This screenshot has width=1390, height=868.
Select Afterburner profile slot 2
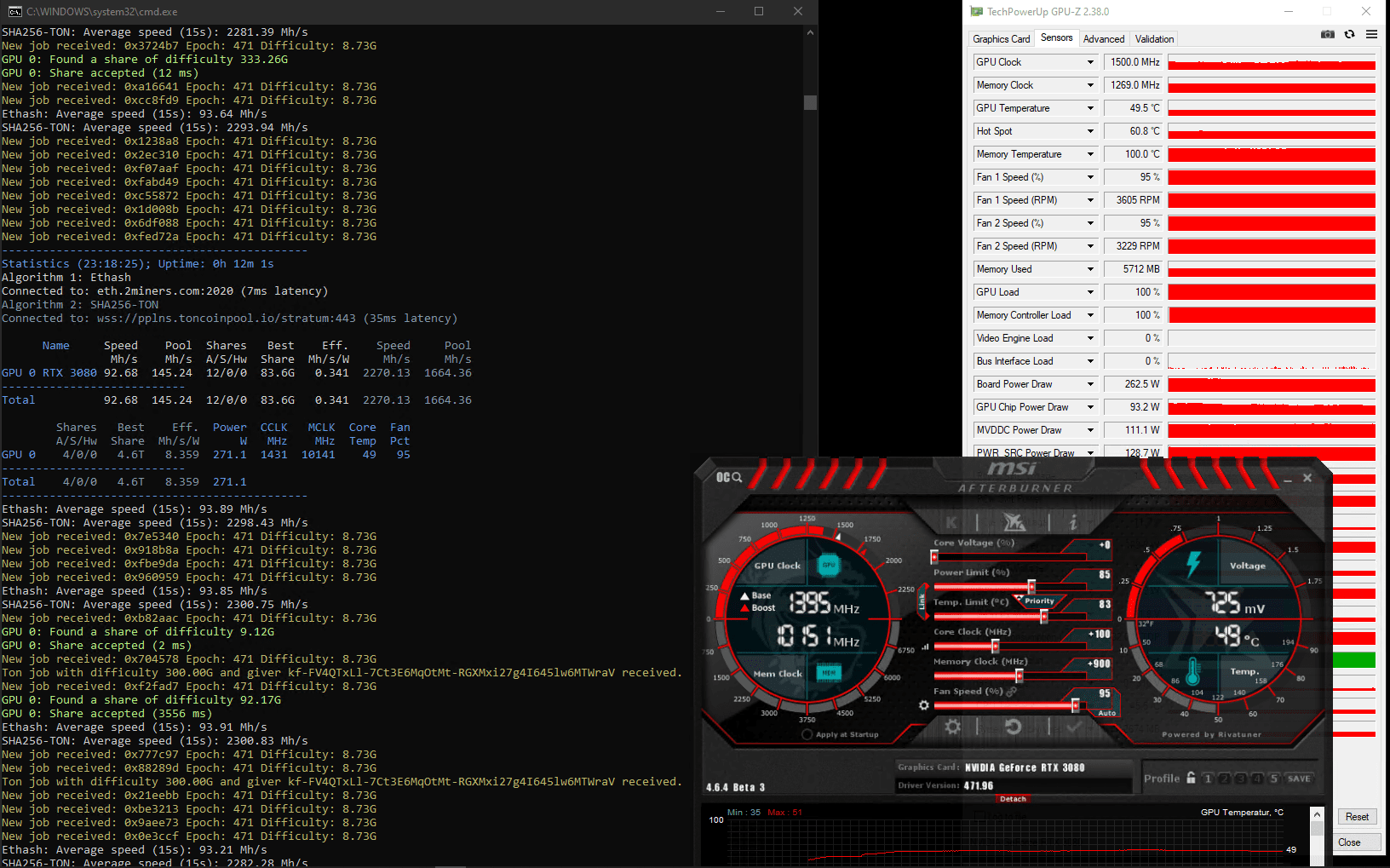click(1224, 779)
